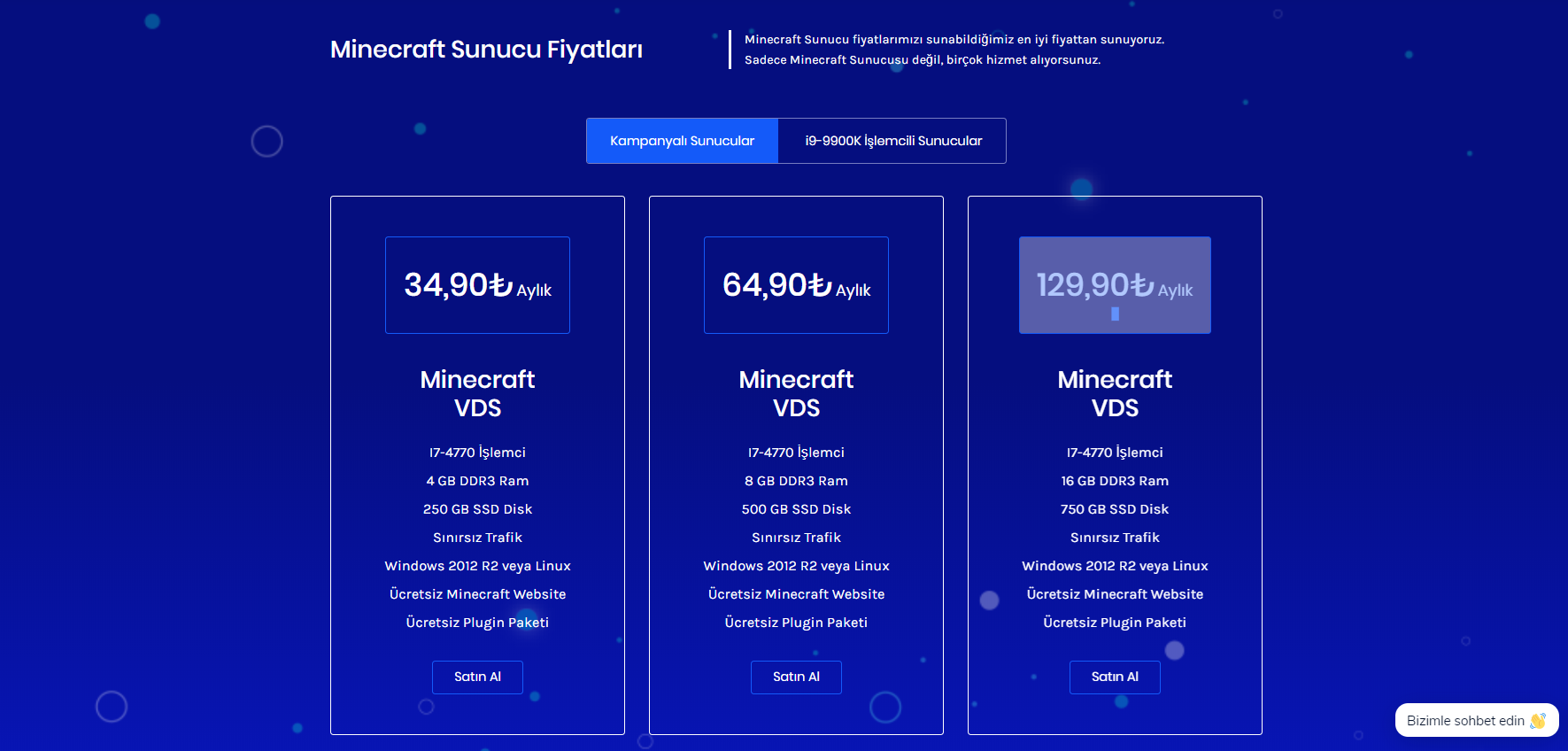Click Satın Al for the 129,90₺ plan
The image size is (1568, 751).
point(1115,677)
